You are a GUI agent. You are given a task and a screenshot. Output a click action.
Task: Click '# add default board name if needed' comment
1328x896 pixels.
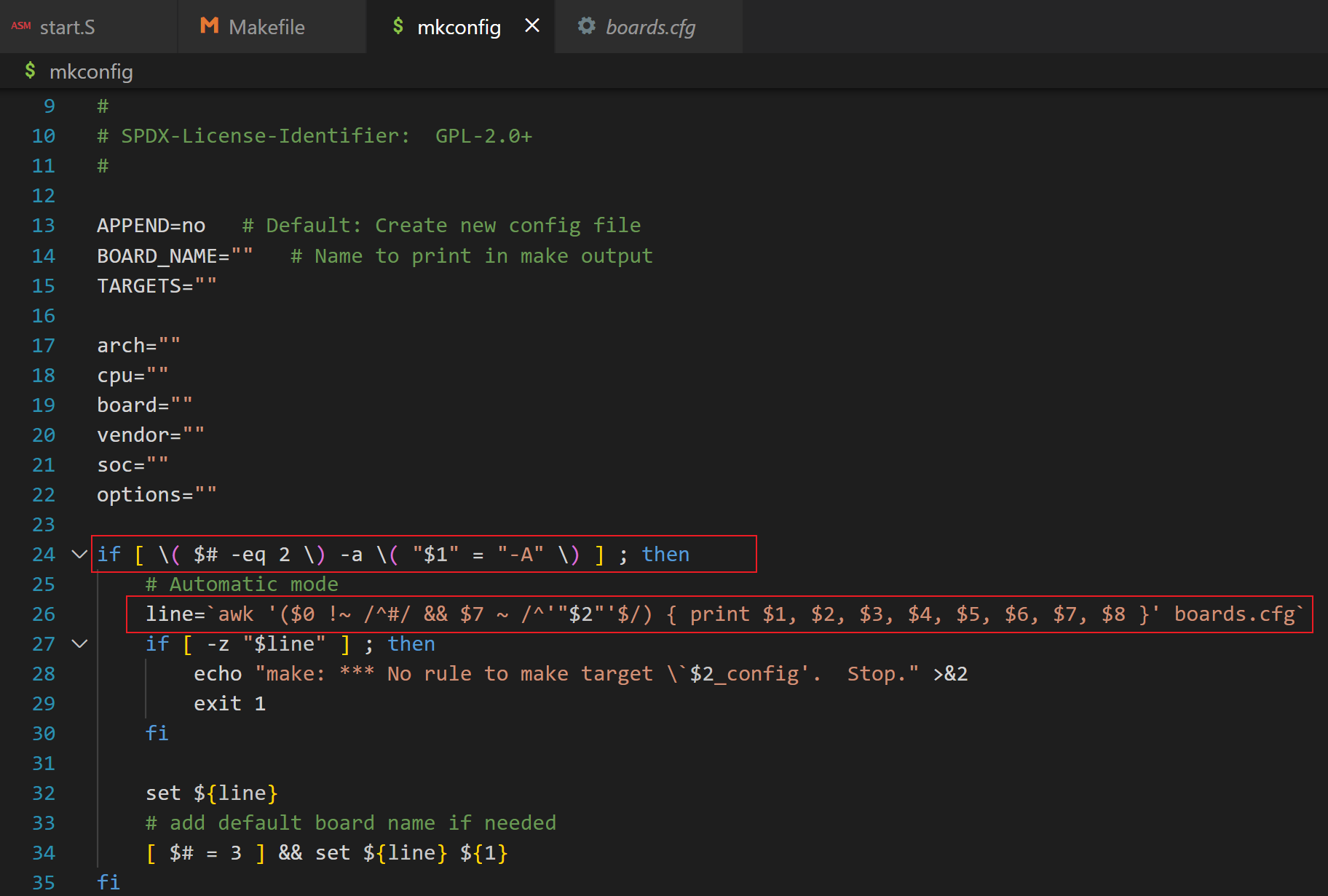pos(351,823)
